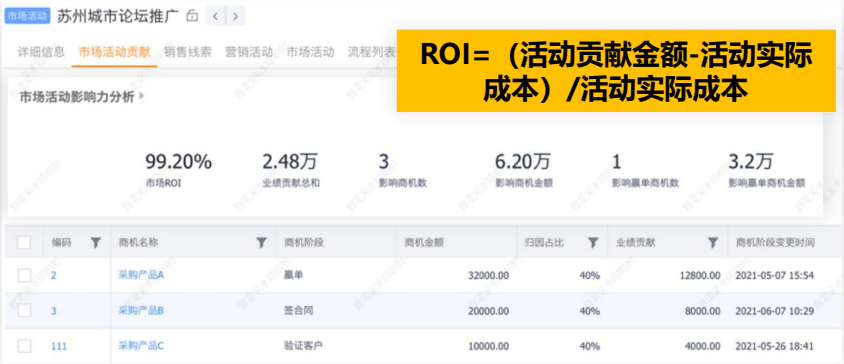Image resolution: width=844 pixels, height=364 pixels.
Task: Click the 市场活动 blue tag badge
Action: pyautogui.click(x=27, y=16)
